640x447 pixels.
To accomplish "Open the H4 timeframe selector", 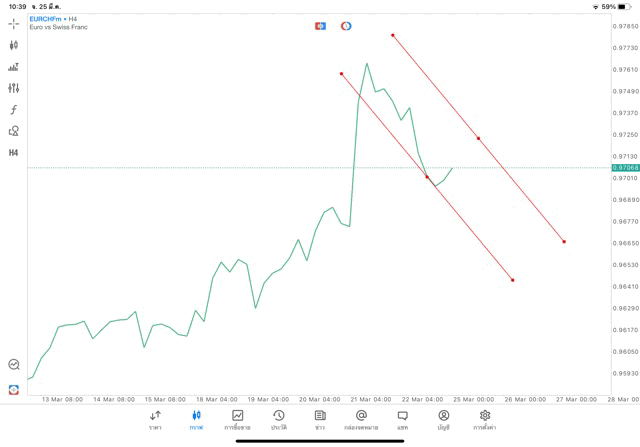I will pos(14,153).
